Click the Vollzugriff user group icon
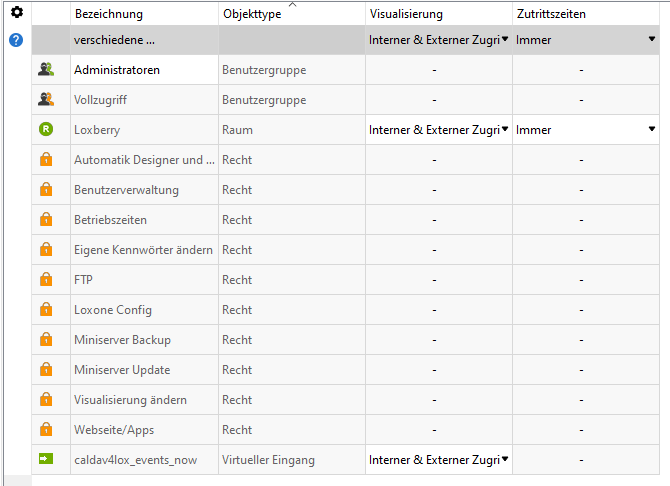The width and height of the screenshot is (670, 486). [x=45, y=100]
